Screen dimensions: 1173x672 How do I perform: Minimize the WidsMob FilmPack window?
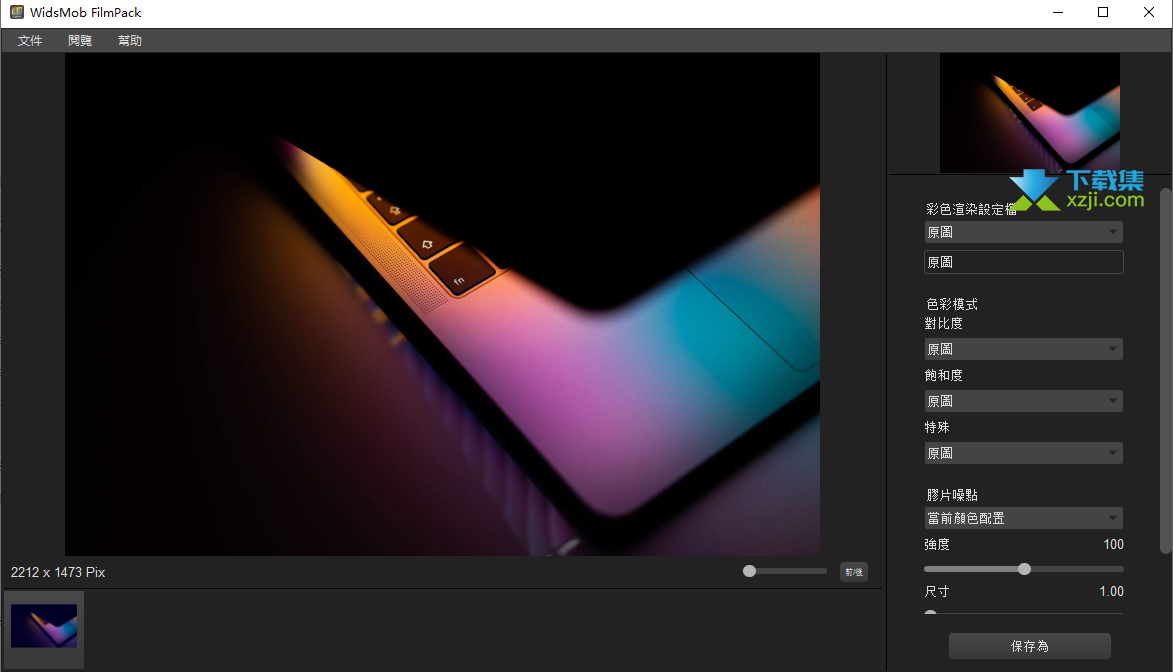tap(1058, 12)
